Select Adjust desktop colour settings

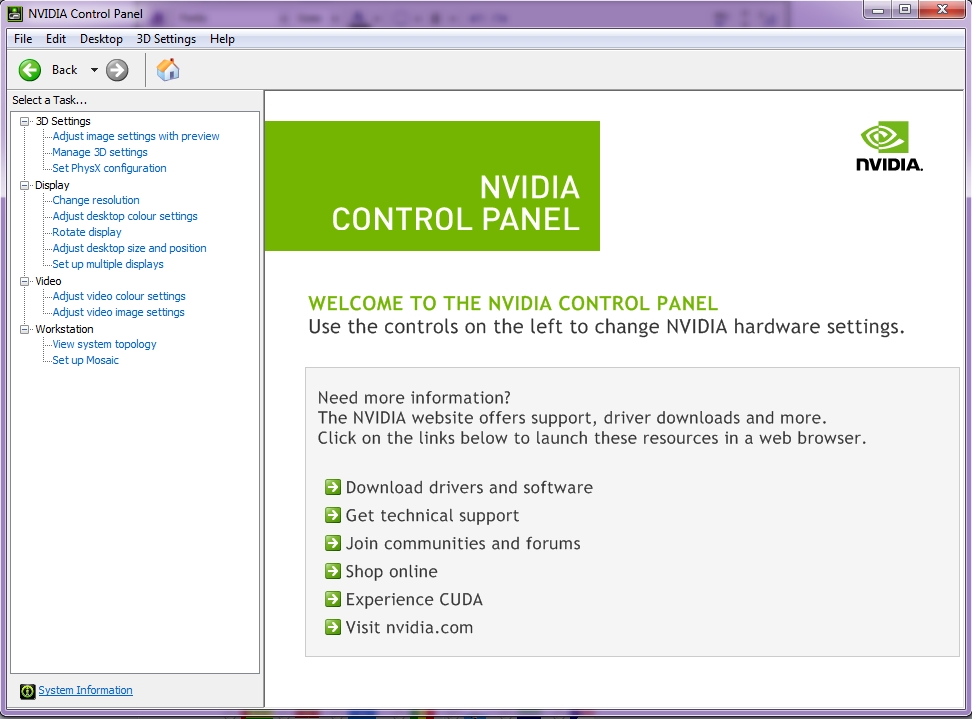(x=125, y=216)
